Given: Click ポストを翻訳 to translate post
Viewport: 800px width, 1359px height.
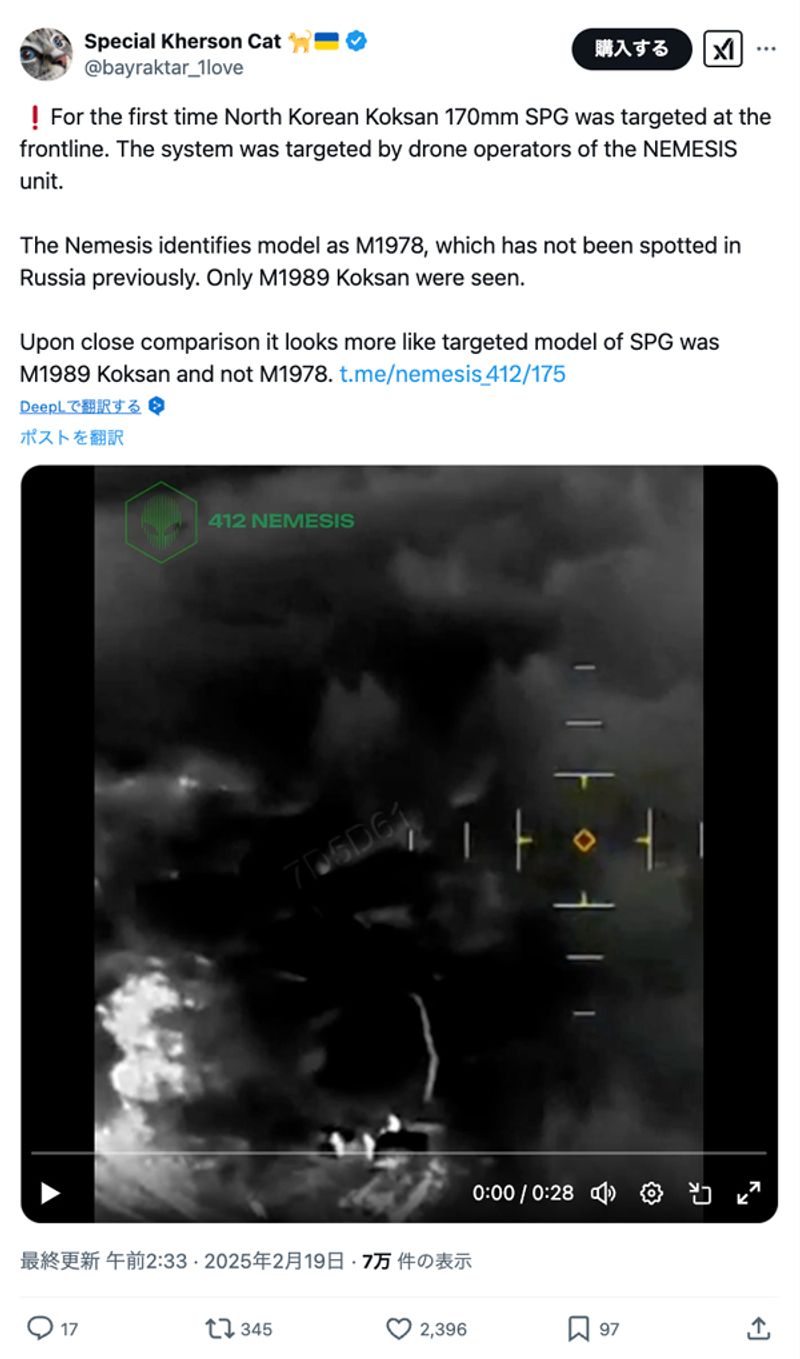Looking at the screenshot, I should [72, 437].
